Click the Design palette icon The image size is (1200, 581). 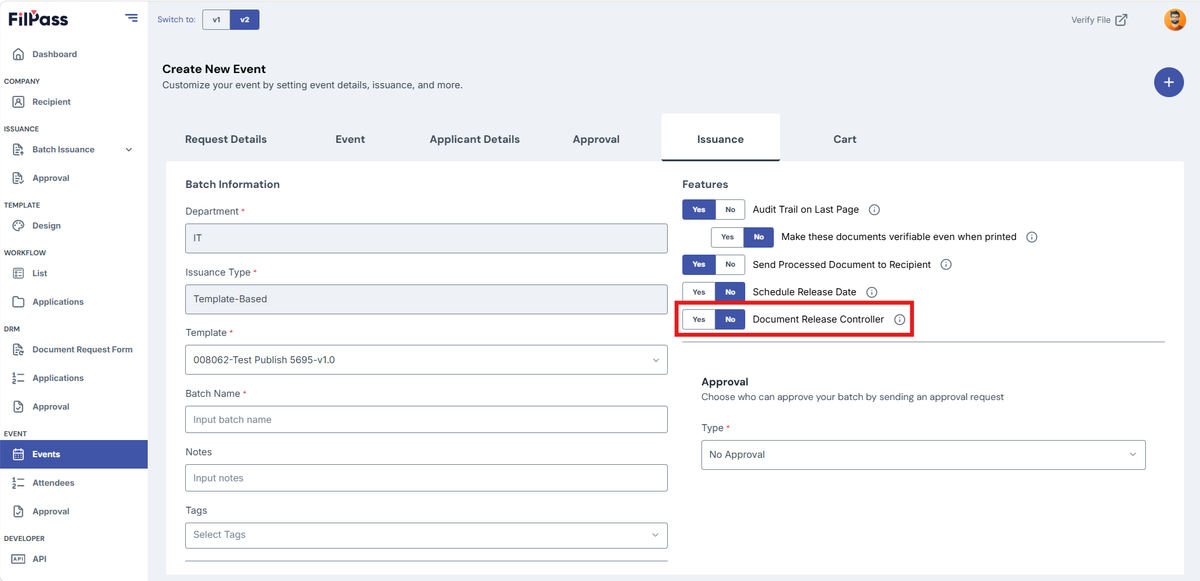point(18,226)
